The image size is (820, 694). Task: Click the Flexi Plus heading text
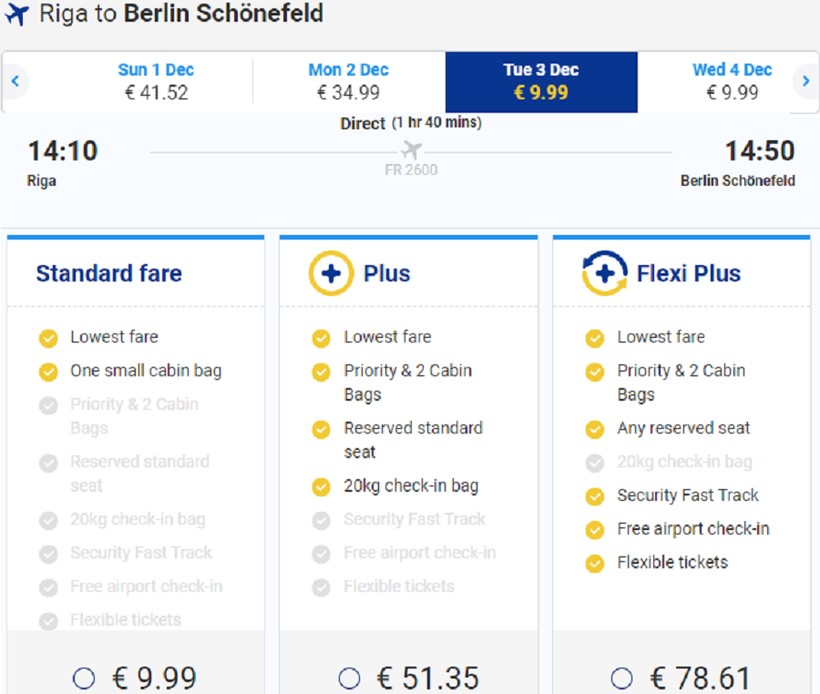coord(688,273)
